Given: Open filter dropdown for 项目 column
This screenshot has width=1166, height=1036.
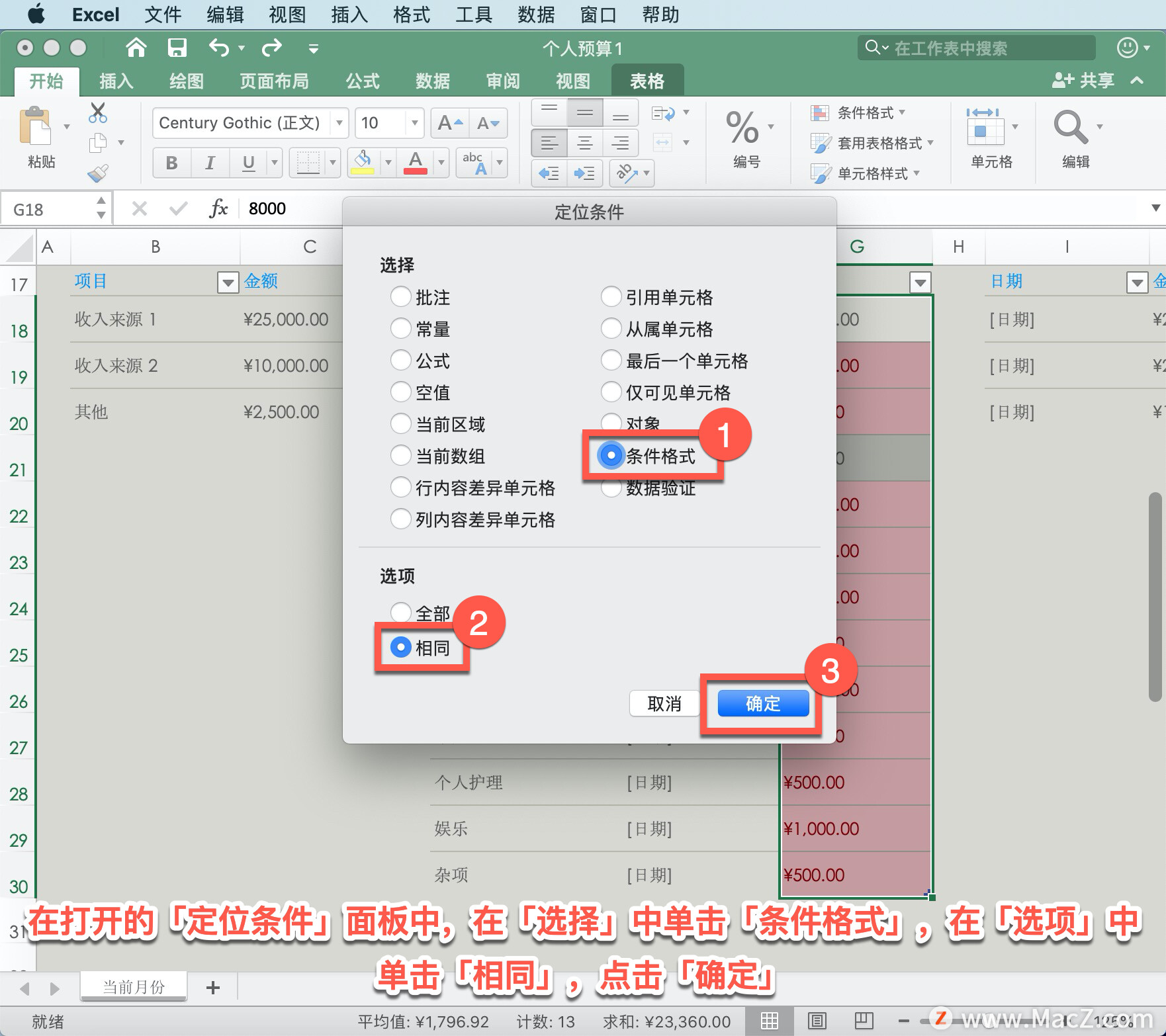Looking at the screenshot, I should [228, 282].
